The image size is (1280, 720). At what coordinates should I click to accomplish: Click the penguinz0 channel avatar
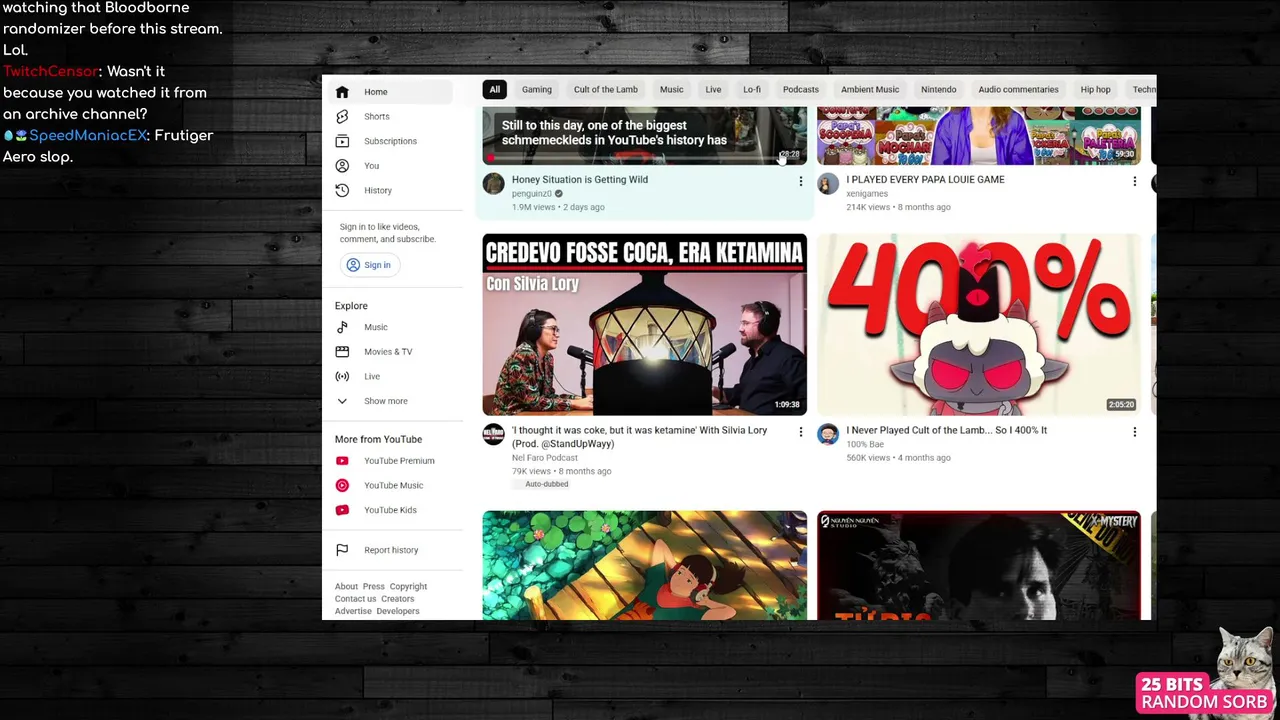coord(493,184)
